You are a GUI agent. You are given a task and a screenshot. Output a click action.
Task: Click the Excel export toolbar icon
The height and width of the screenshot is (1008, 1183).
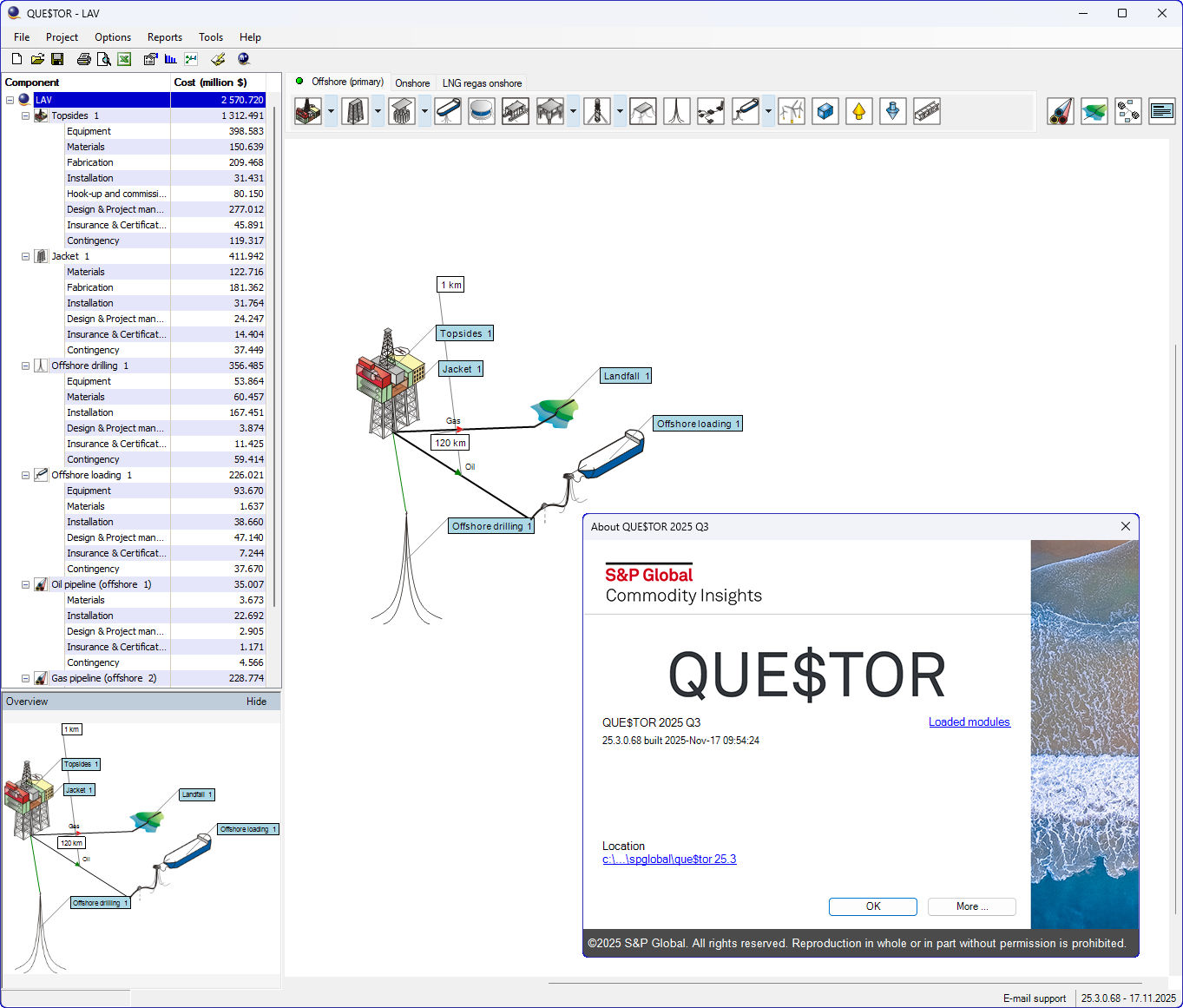click(x=124, y=59)
